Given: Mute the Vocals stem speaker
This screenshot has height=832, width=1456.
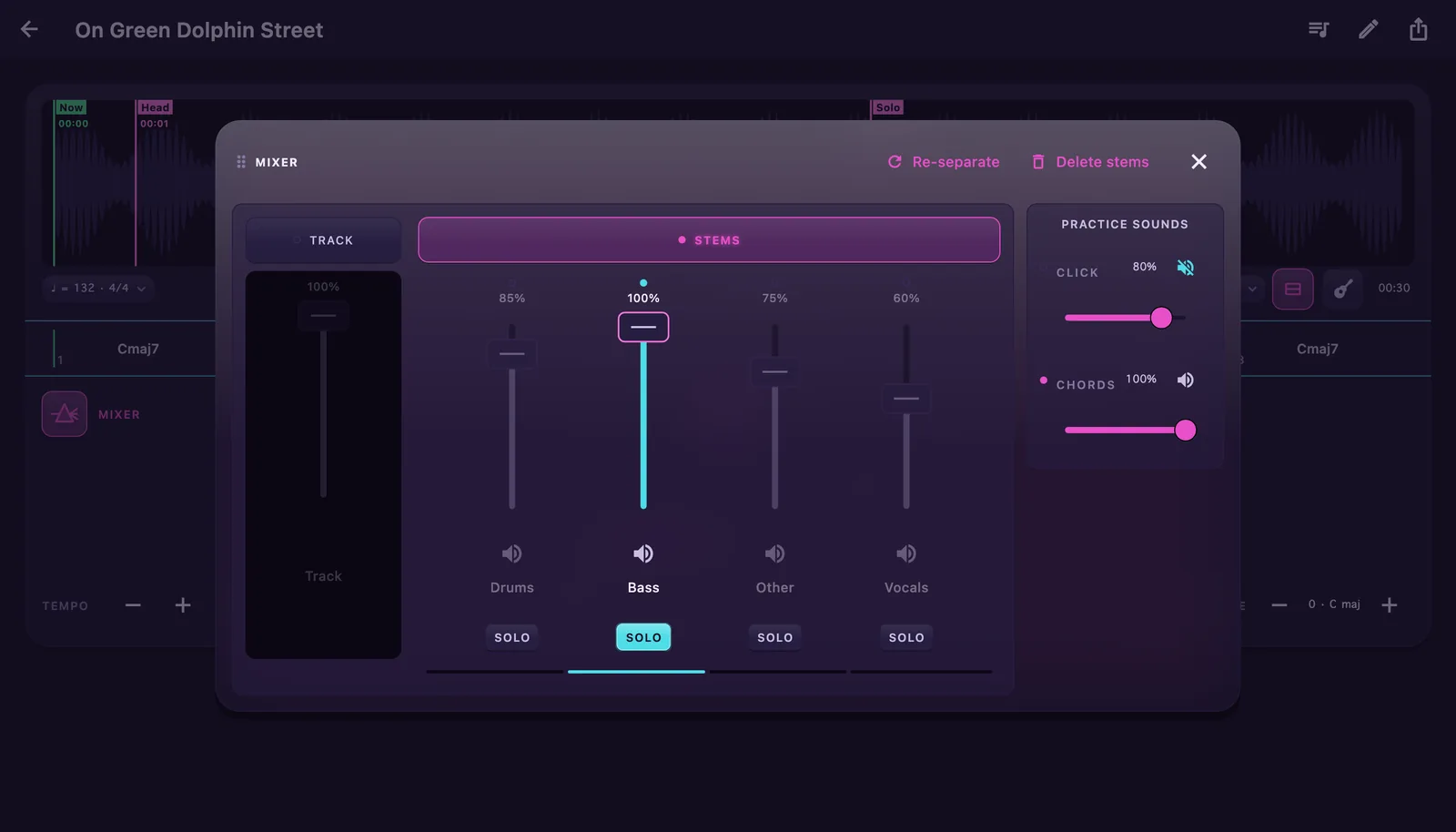Looking at the screenshot, I should point(906,553).
